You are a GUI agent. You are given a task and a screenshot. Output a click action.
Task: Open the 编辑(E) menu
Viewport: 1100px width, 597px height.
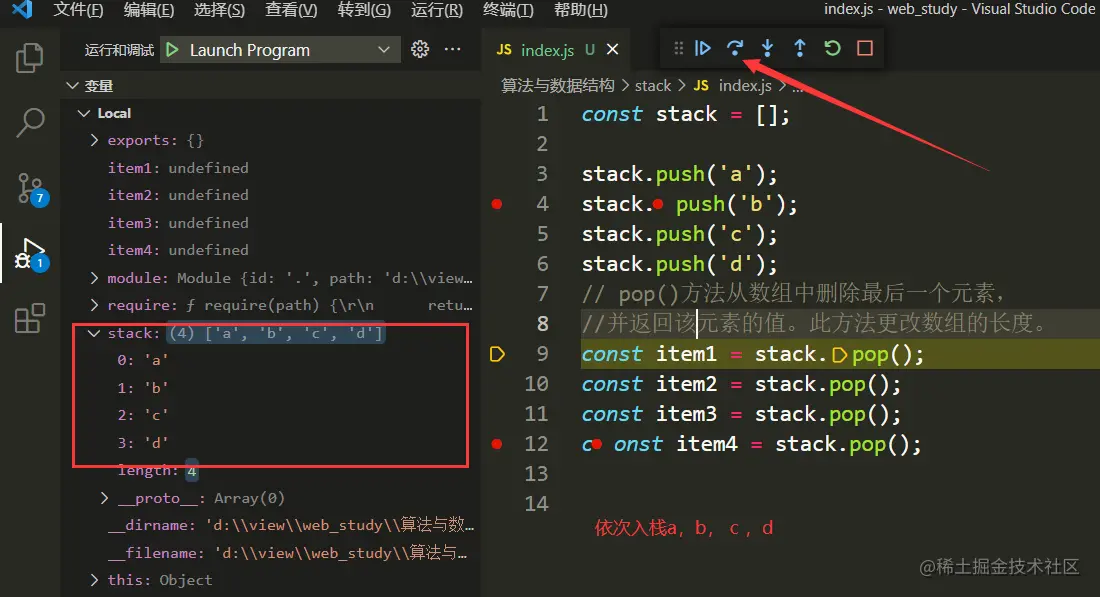coord(149,10)
